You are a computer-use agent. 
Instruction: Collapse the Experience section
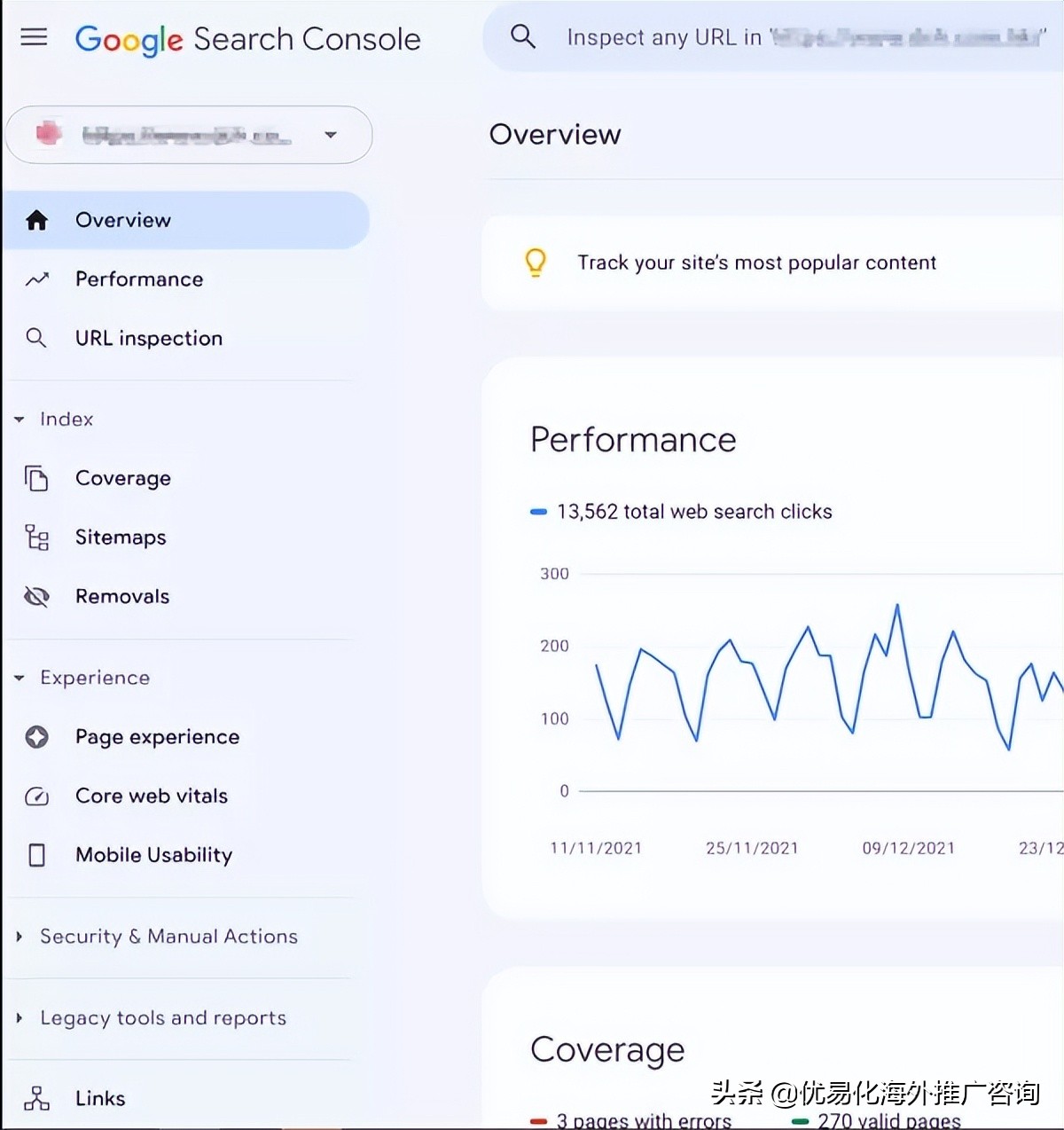pos(19,677)
